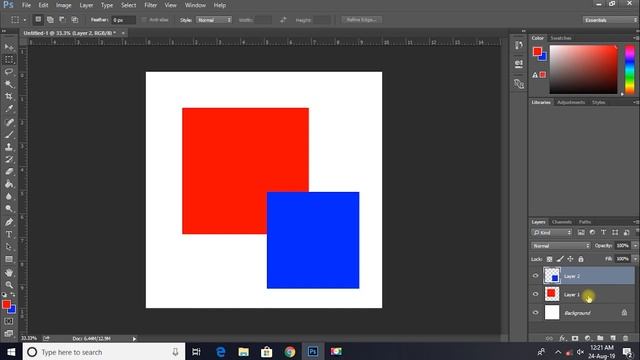Image resolution: width=640 pixels, height=360 pixels.
Task: Add layer mask icon in Layers panel
Action: 575,338
